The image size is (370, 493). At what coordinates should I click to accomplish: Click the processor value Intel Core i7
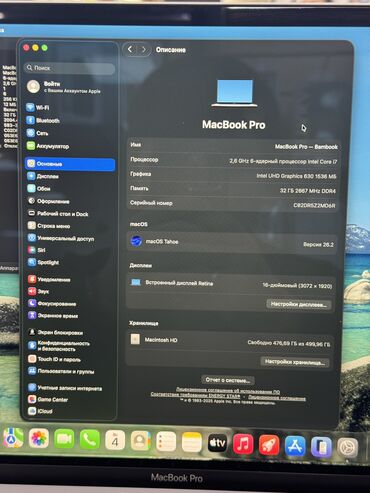click(x=283, y=161)
